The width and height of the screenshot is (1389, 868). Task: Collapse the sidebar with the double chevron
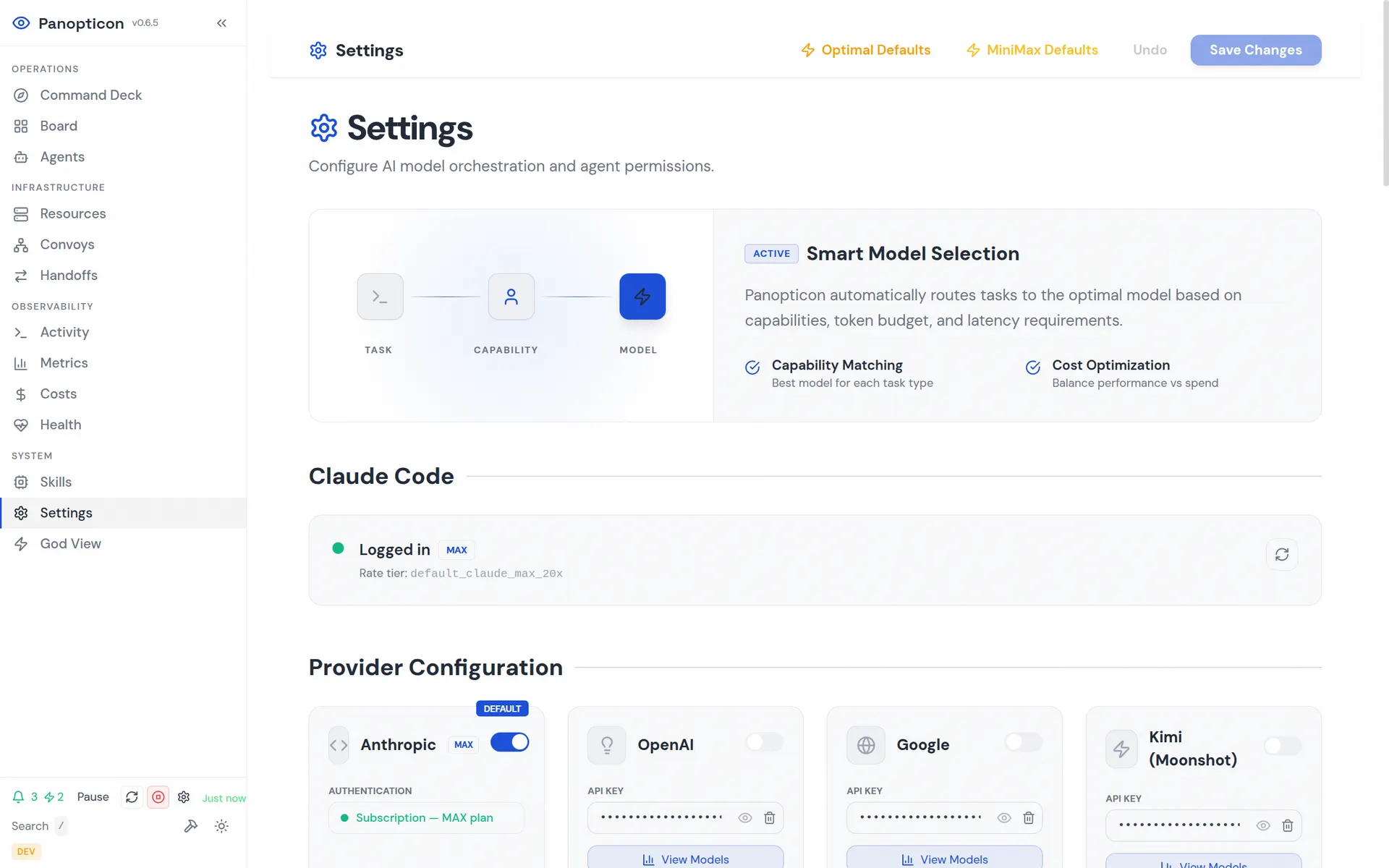(221, 23)
